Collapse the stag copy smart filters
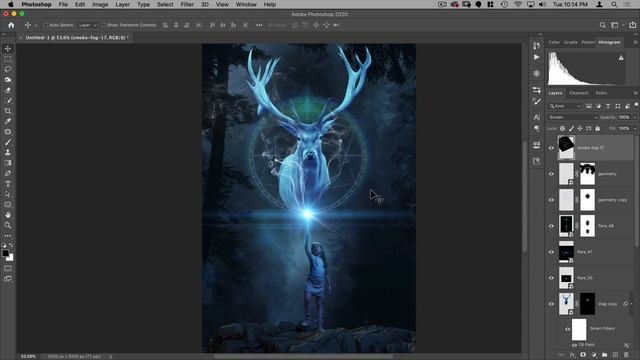This screenshot has width=640, height=360. tap(631, 304)
